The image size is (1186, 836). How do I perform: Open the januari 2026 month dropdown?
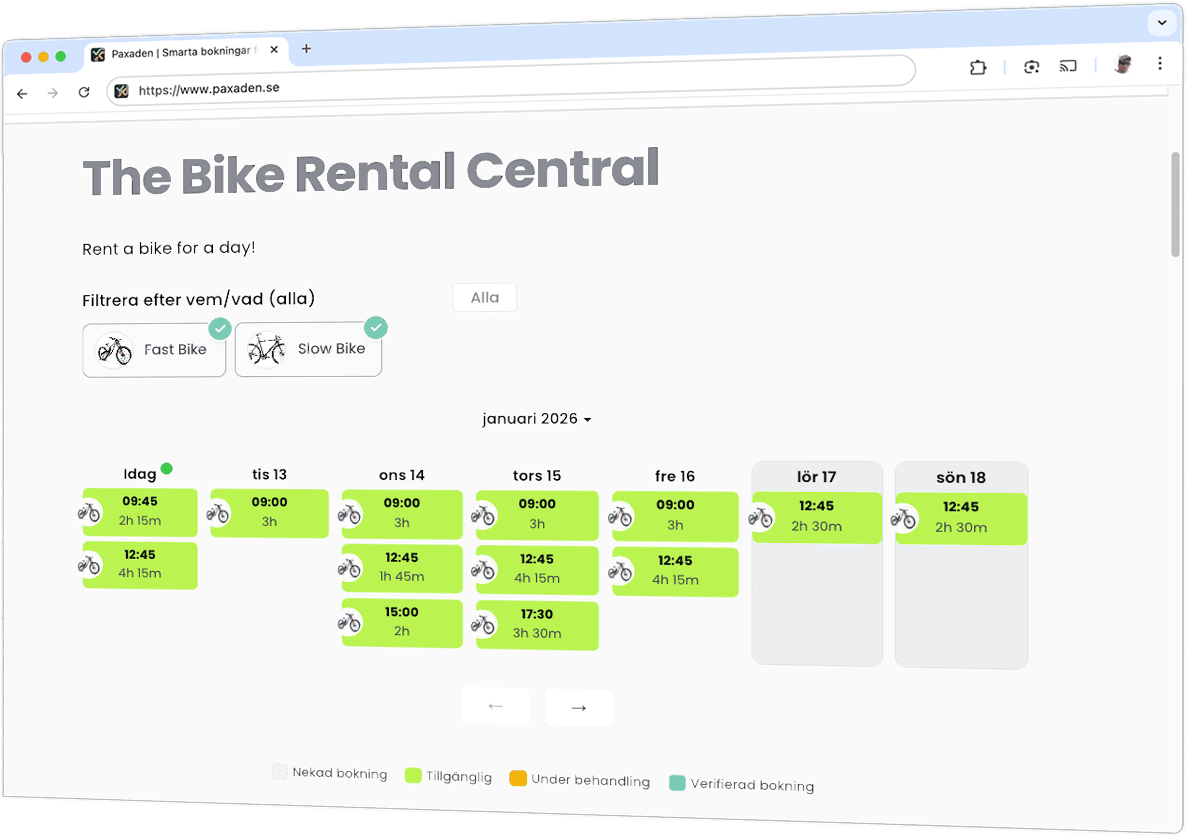[x=537, y=419]
